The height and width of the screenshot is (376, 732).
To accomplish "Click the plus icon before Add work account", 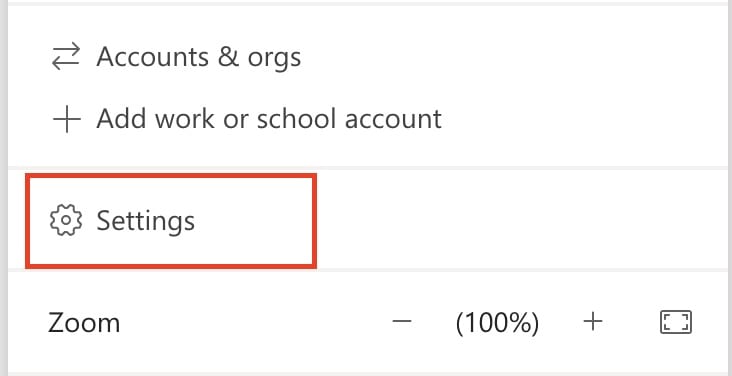I will [66, 119].
